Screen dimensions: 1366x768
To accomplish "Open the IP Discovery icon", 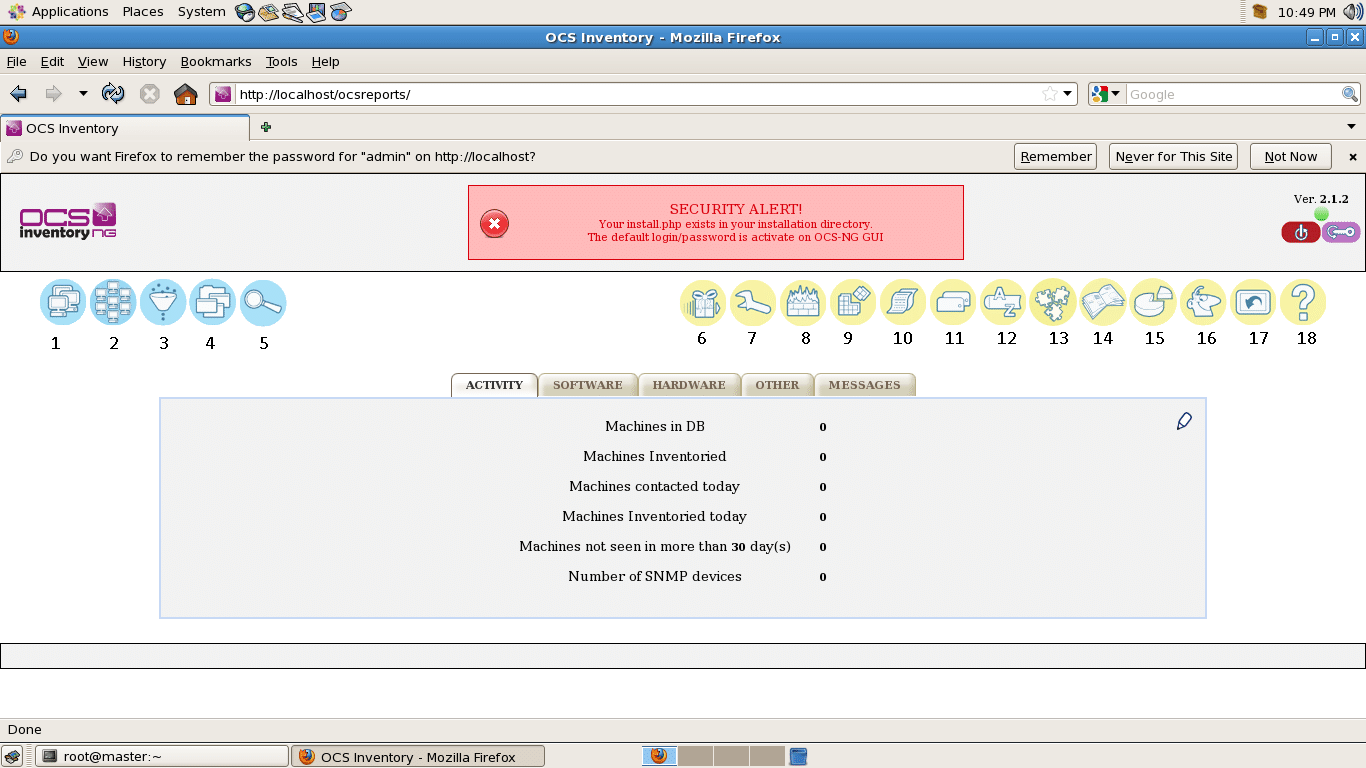I will click(x=803, y=302).
